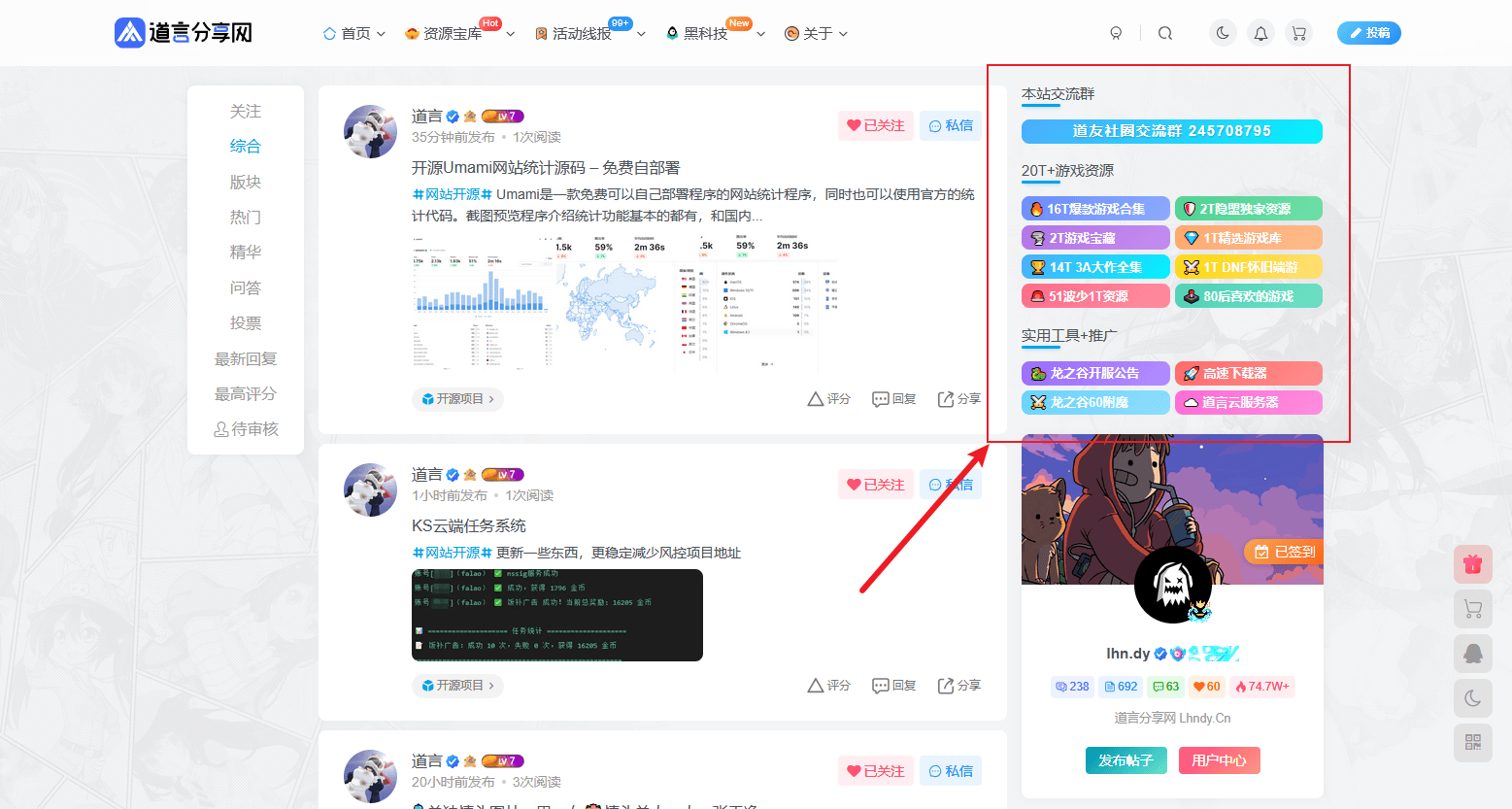
Task: Toggle dark mode with the moon icon
Action: click(1223, 32)
